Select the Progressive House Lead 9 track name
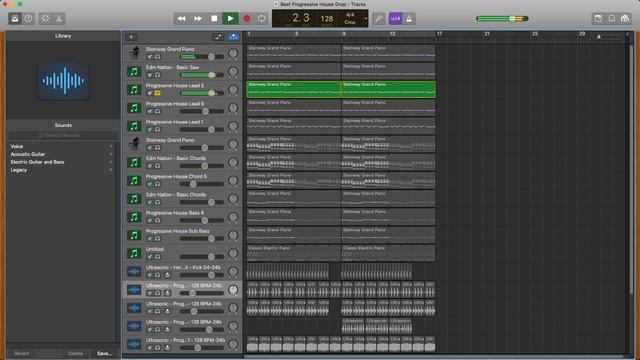 175,104
